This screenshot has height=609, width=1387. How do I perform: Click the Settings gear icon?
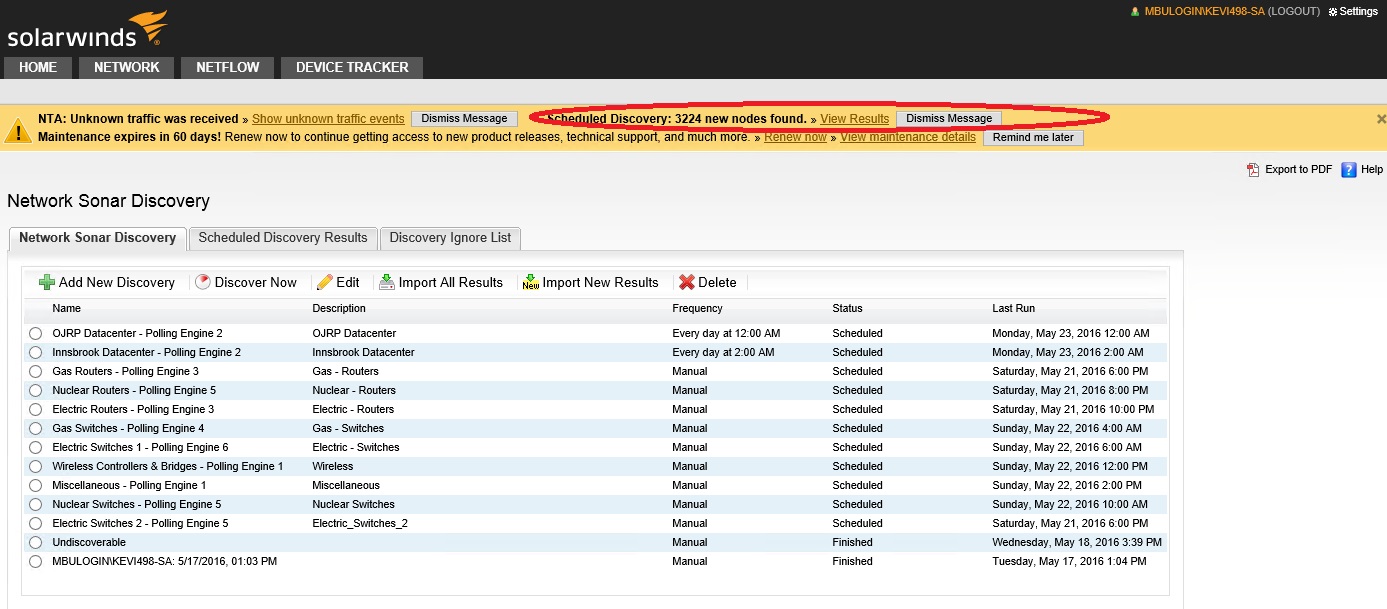[1332, 12]
